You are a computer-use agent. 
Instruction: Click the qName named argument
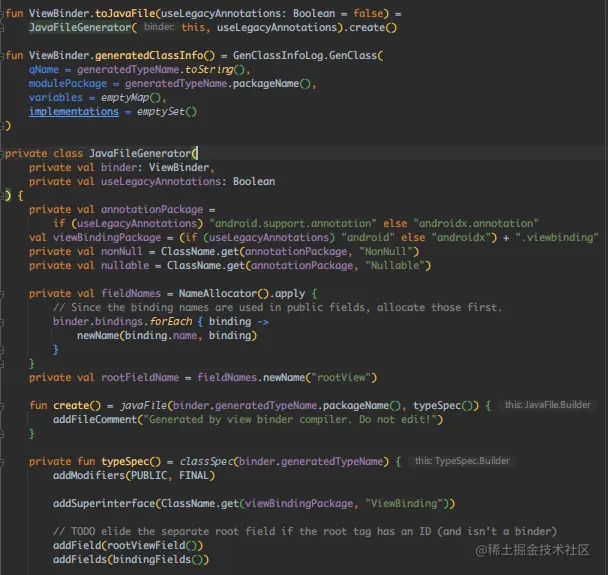click(x=44, y=69)
